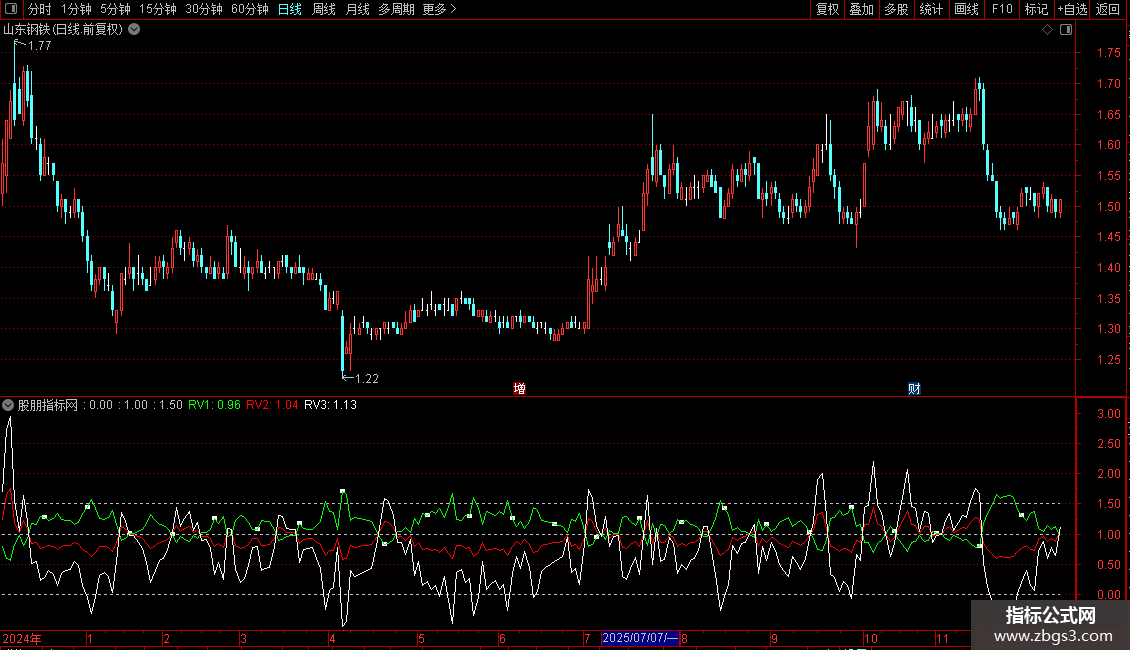This screenshot has width=1130, height=650.
Task: Click the diamond marker icon above the chart
Action: [1048, 30]
